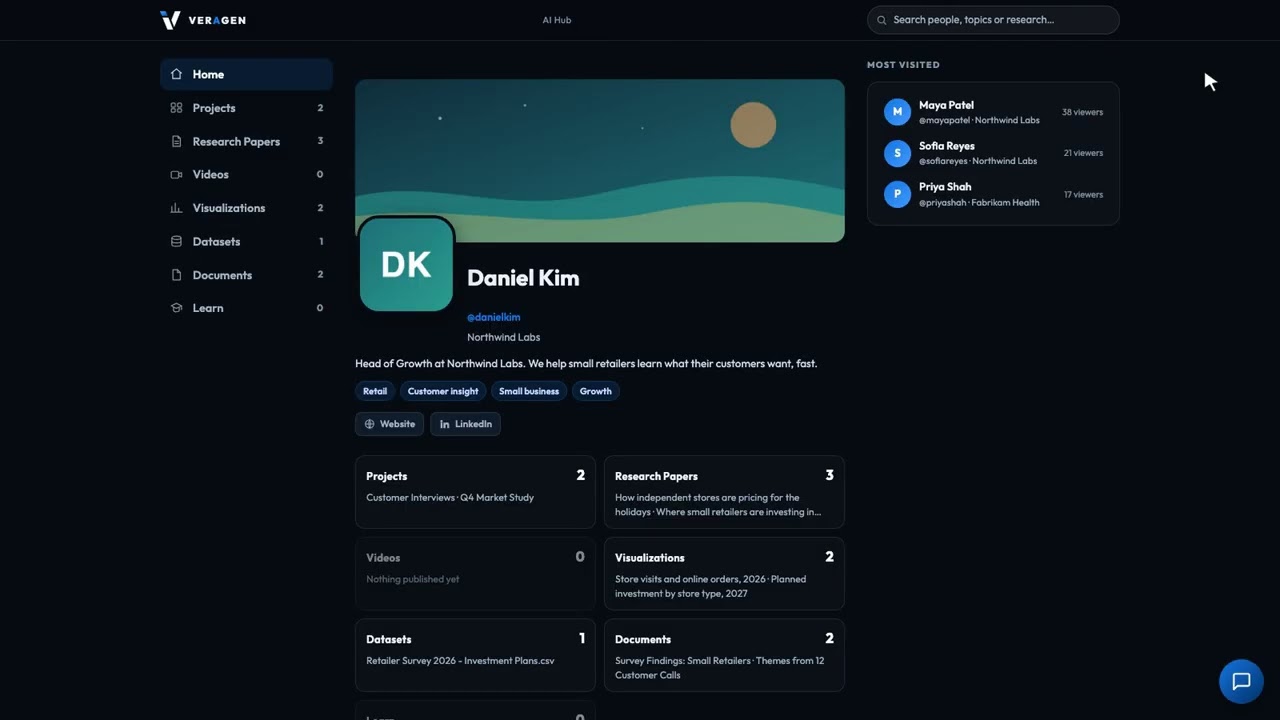Open Datasets in the sidebar
Image resolution: width=1280 pixels, height=720 pixels.
coord(246,241)
